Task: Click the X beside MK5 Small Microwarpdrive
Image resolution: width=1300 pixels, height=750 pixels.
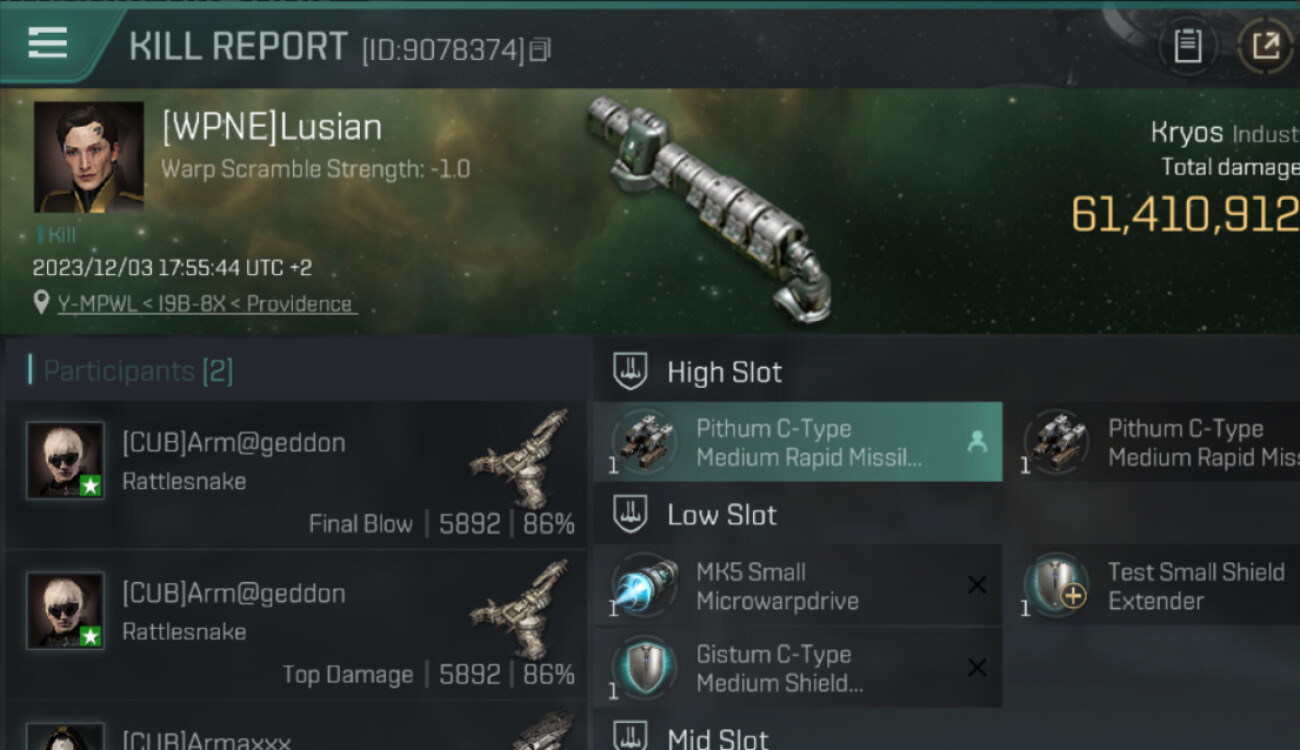Action: (977, 585)
